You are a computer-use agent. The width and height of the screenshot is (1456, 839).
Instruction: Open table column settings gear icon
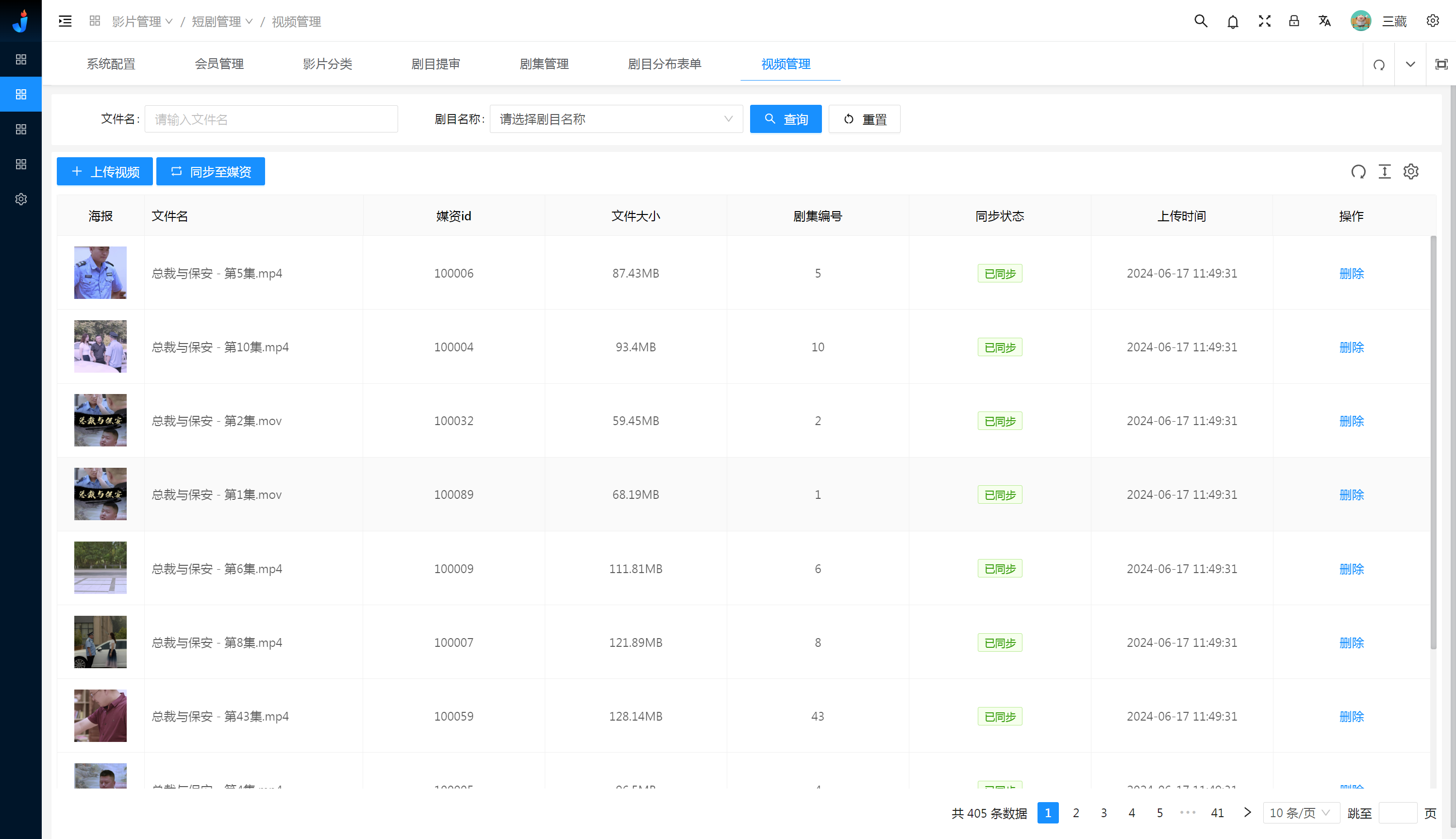[1410, 172]
